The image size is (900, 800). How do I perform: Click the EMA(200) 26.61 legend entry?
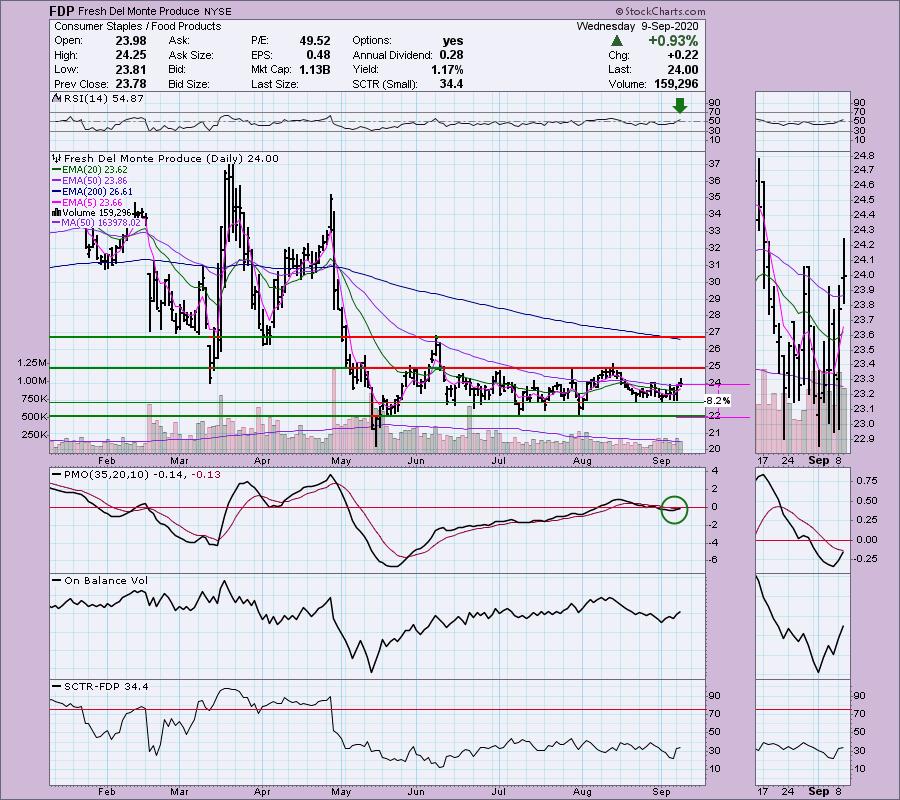pyautogui.click(x=97, y=192)
